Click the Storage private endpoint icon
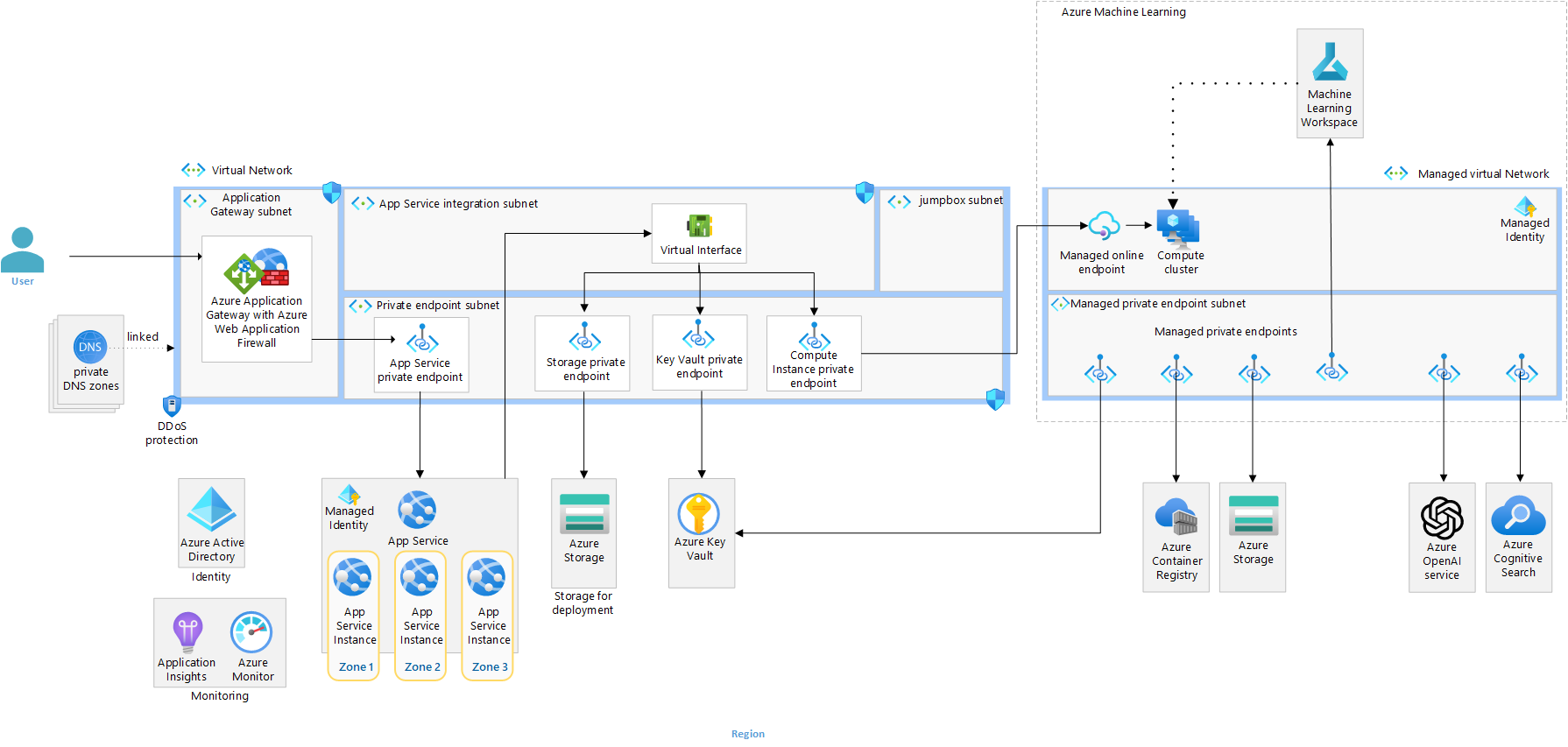This screenshot has width=1568, height=747. click(x=585, y=337)
